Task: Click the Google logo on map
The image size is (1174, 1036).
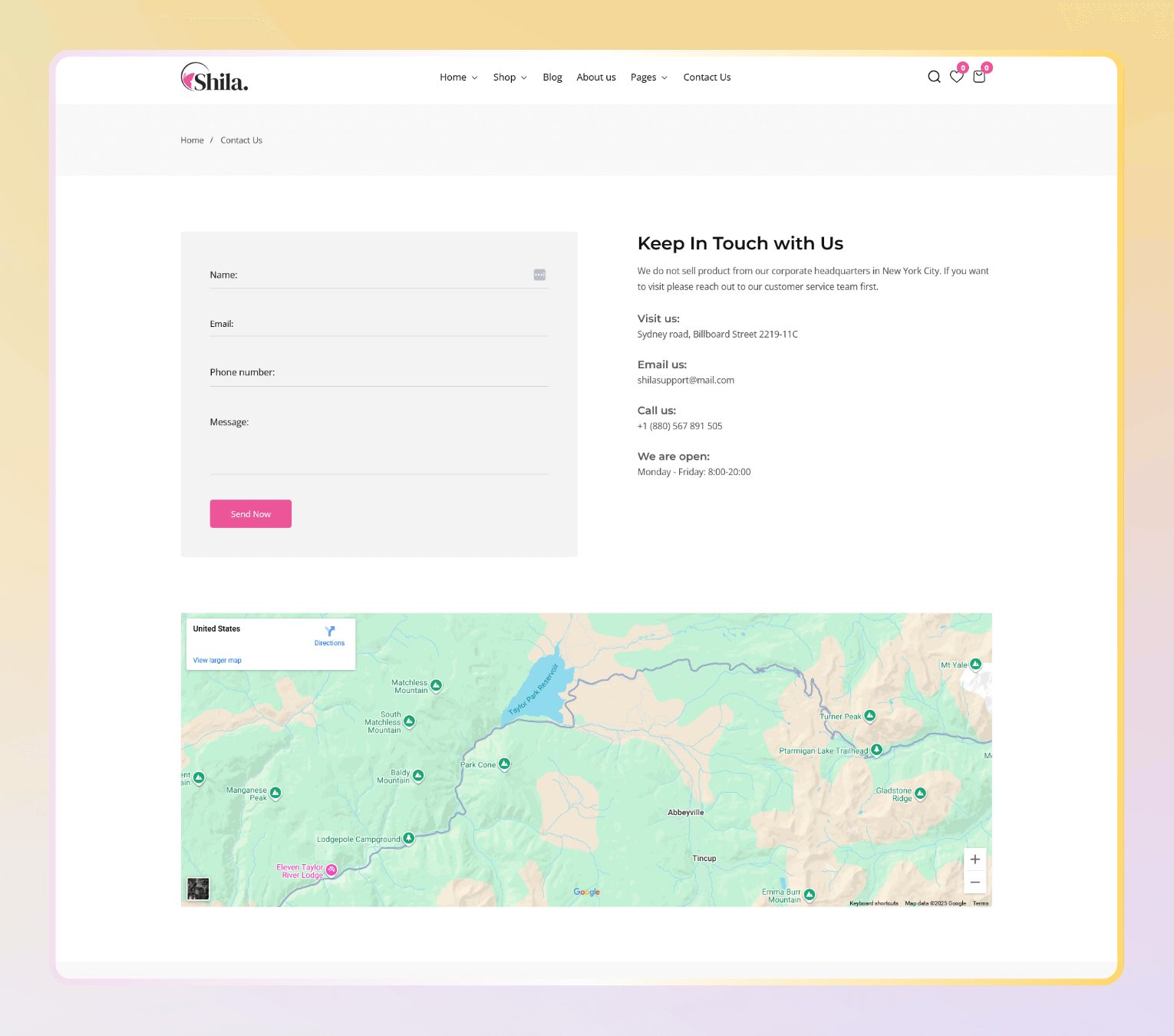Action: point(587,892)
